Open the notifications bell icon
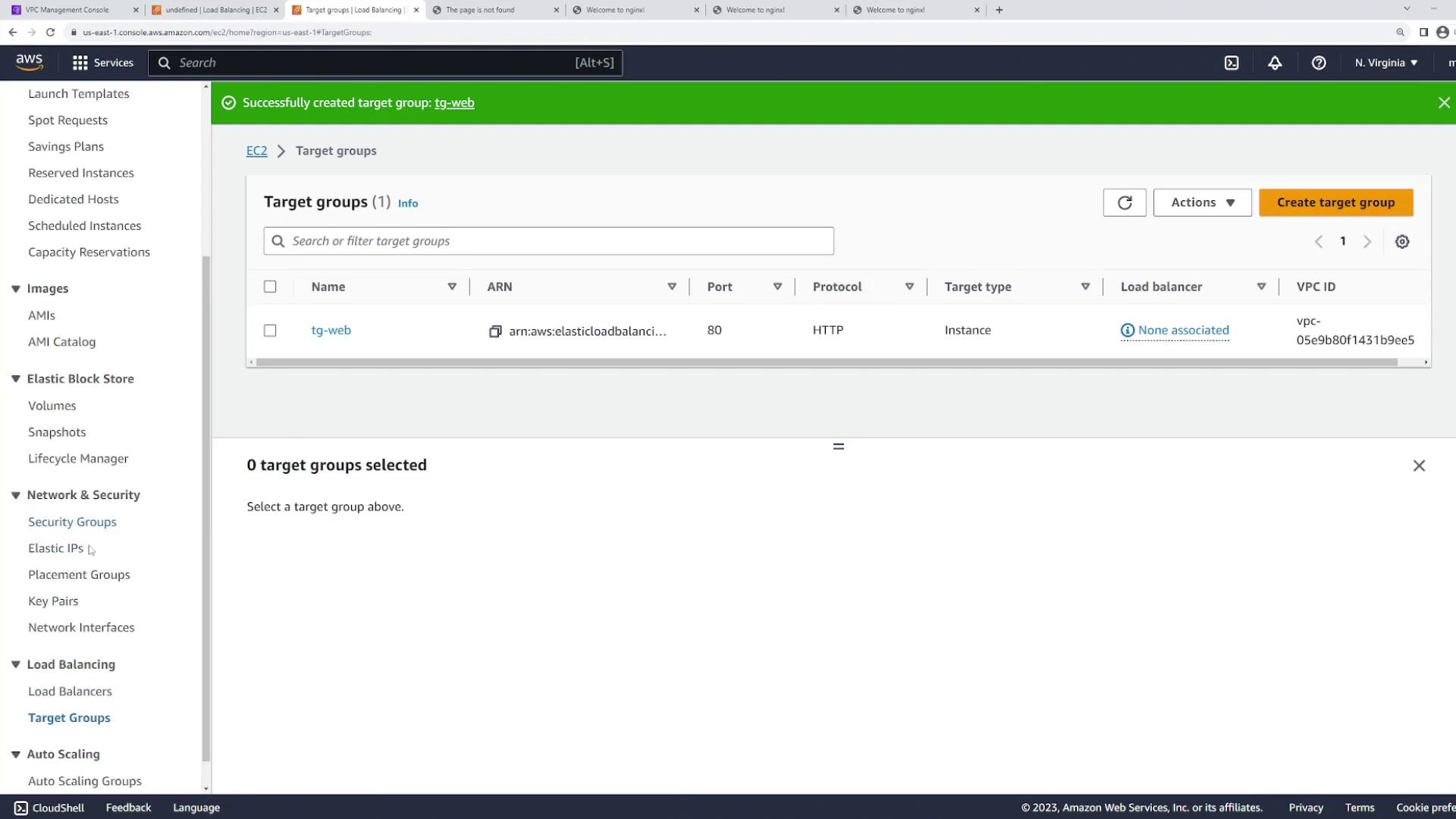Viewport: 1456px width, 819px height. (x=1275, y=63)
